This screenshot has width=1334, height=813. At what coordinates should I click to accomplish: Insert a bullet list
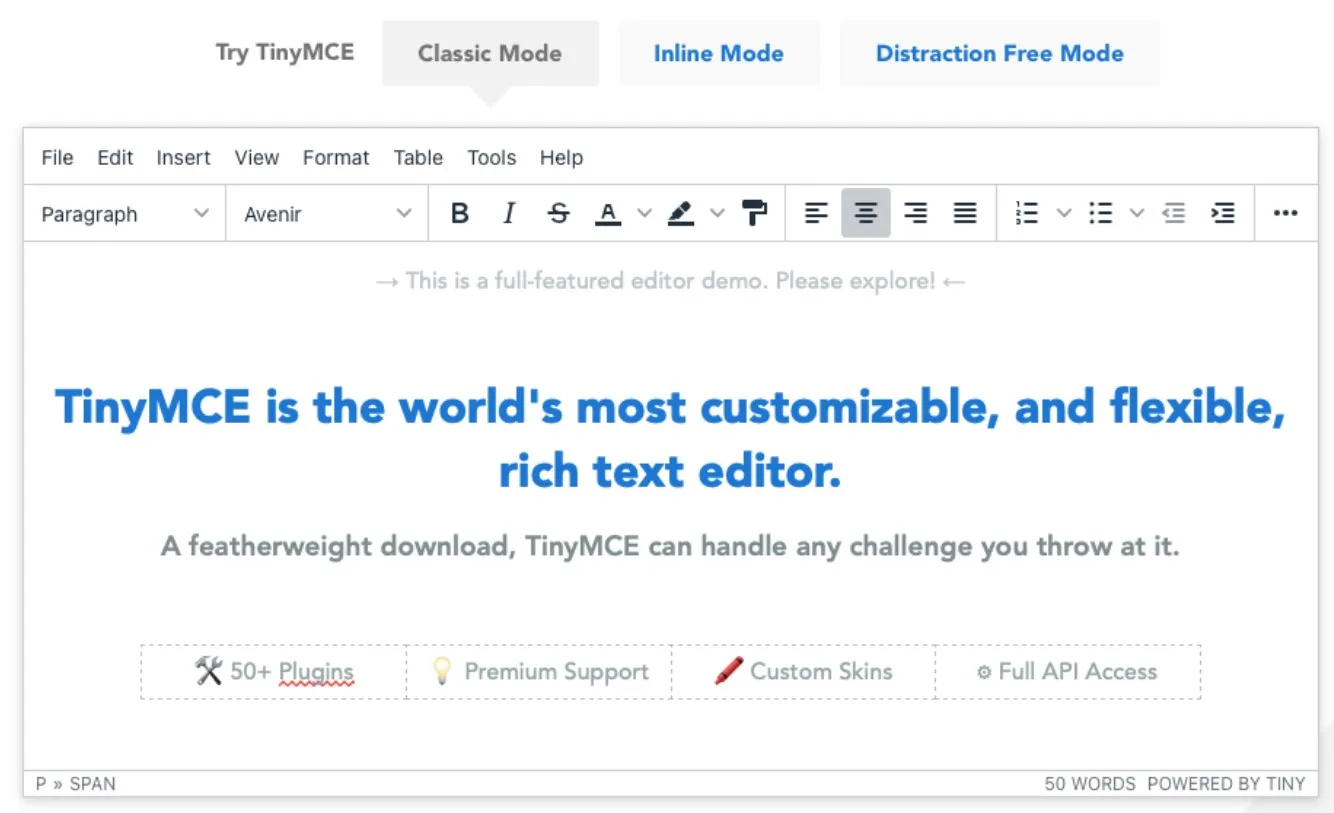pos(1101,213)
